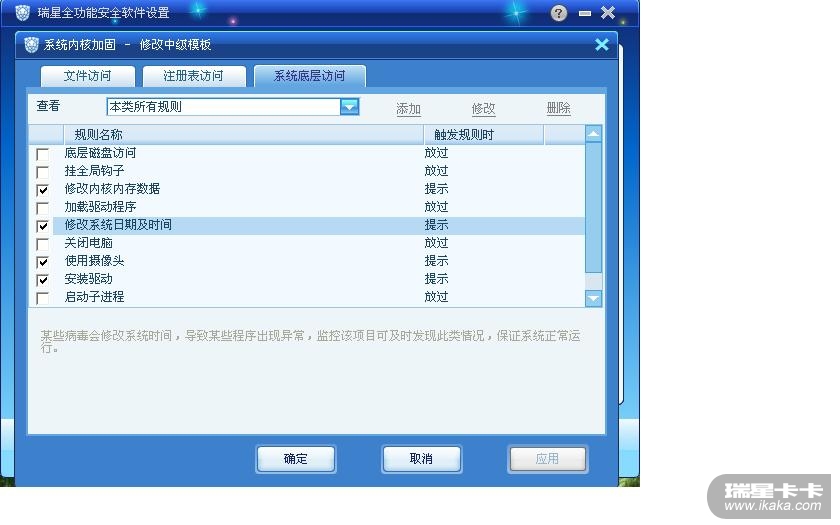Select the 启动子进程 rule name
This screenshot has height=525, width=840.
(94, 297)
